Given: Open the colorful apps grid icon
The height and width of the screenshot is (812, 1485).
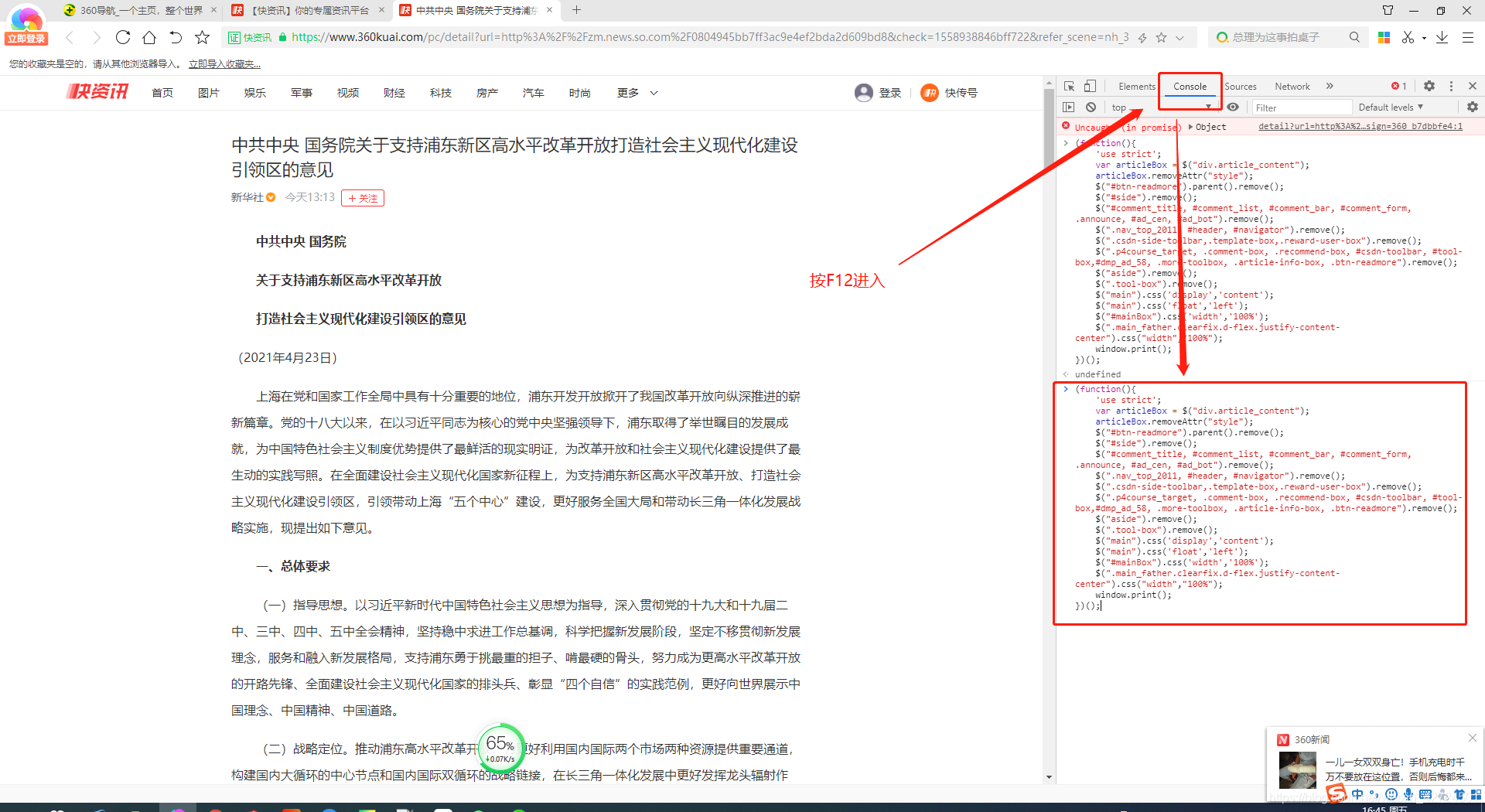Looking at the screenshot, I should coord(1384,37).
